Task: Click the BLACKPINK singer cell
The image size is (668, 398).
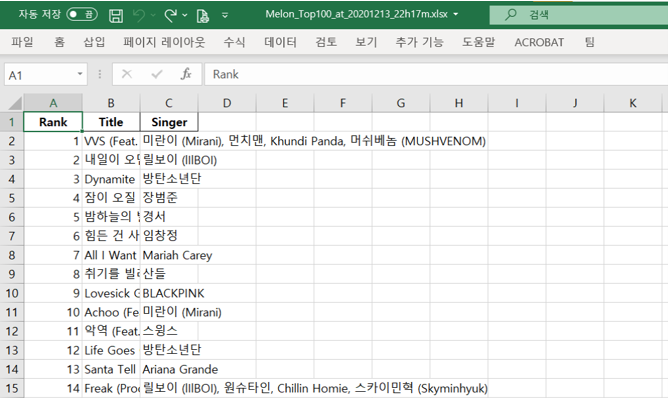Action: [169, 293]
